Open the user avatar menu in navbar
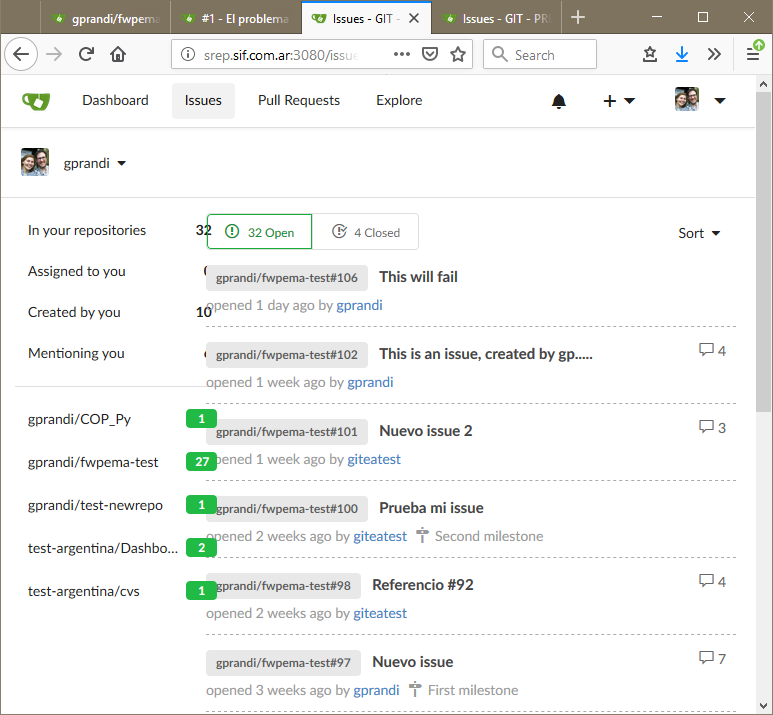 pyautogui.click(x=700, y=100)
